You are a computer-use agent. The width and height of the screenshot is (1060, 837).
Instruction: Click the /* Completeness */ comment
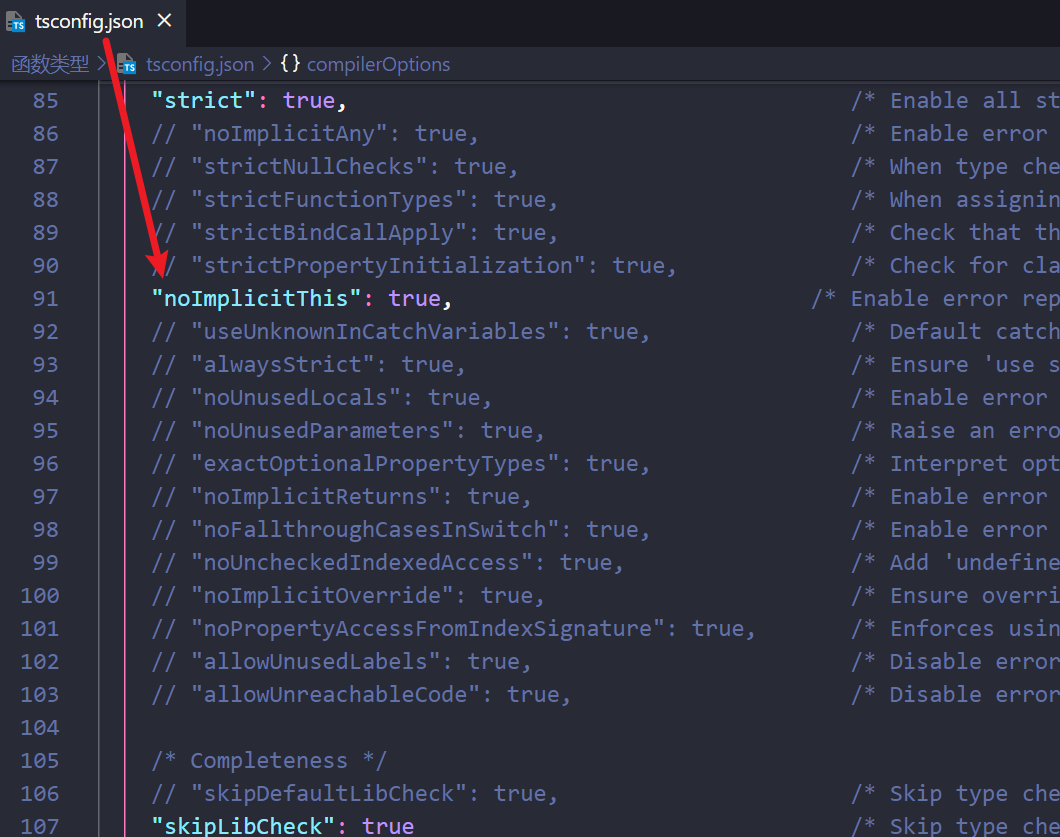pos(269,761)
